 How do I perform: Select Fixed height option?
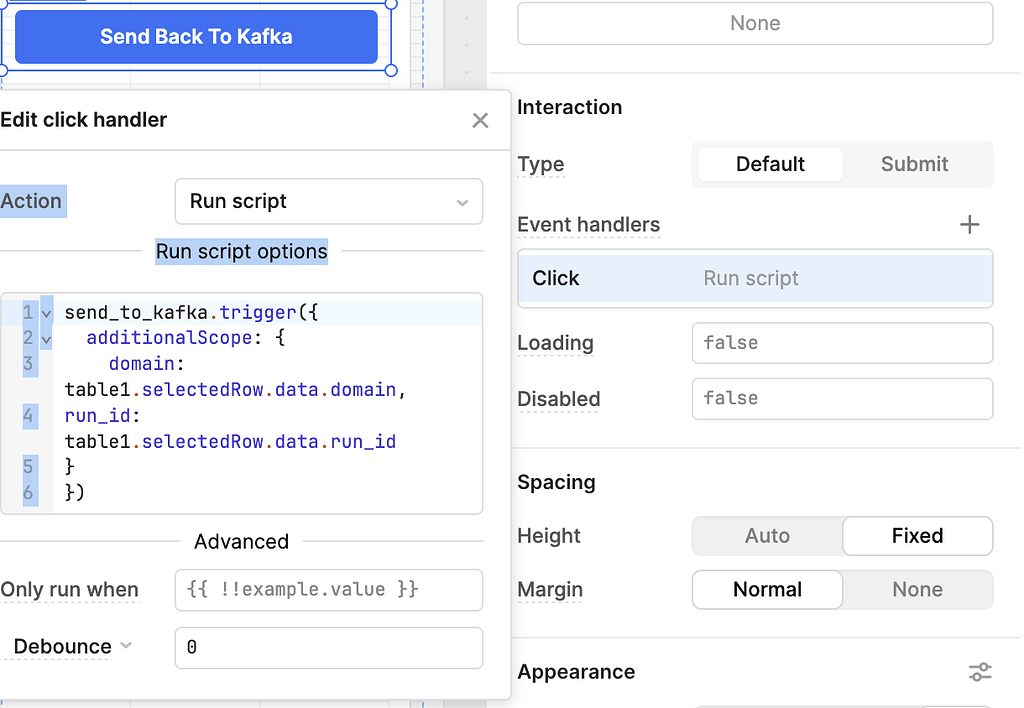point(916,536)
